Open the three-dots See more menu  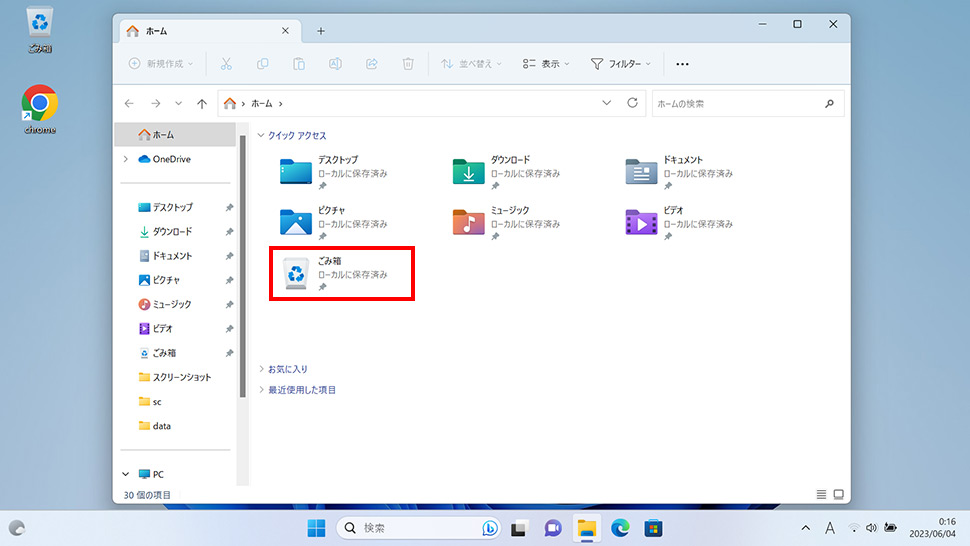click(682, 64)
